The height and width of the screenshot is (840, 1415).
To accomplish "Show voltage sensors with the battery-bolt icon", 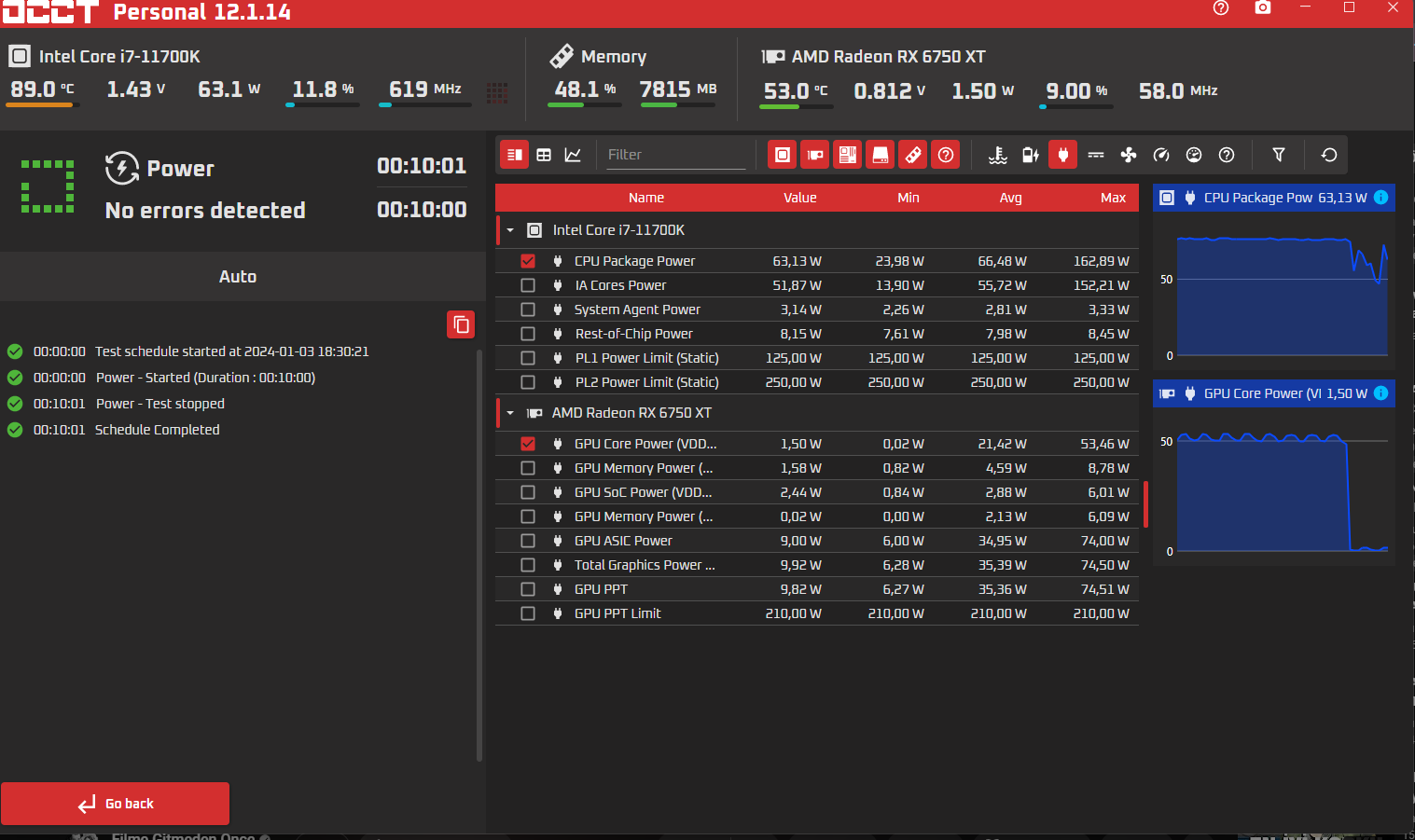I will click(1031, 155).
